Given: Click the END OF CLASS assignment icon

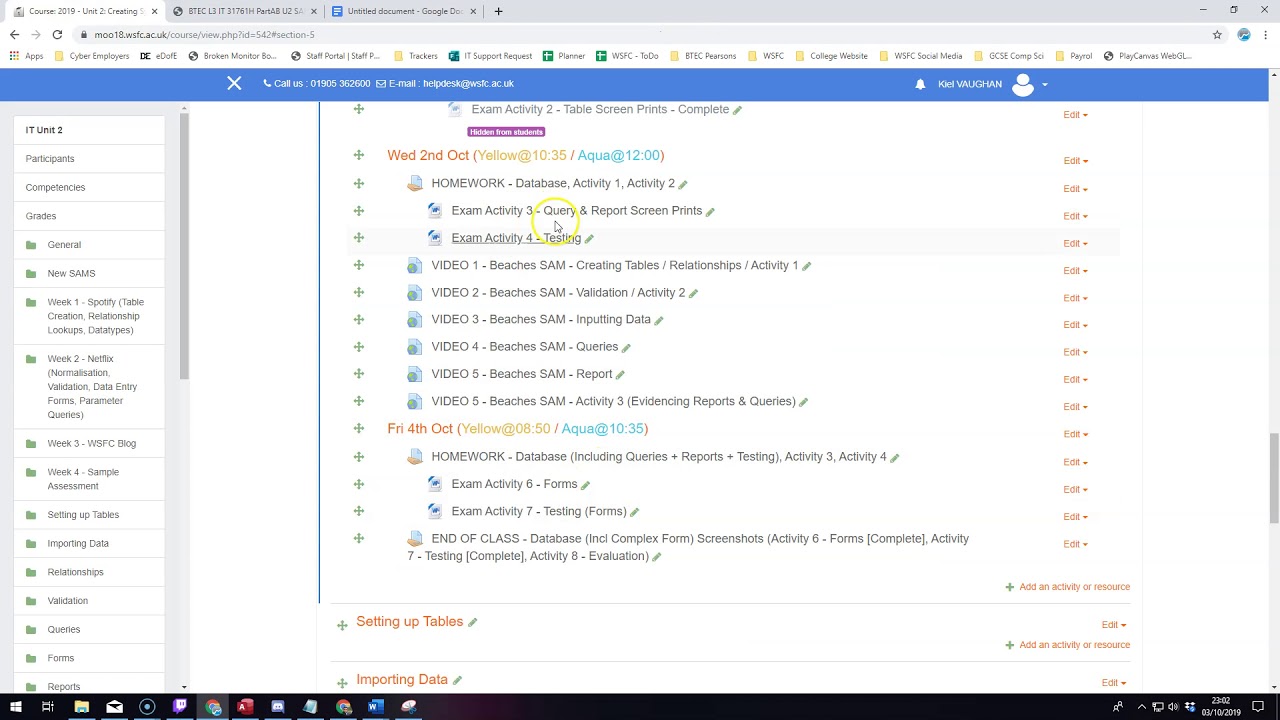Looking at the screenshot, I should click(415, 538).
